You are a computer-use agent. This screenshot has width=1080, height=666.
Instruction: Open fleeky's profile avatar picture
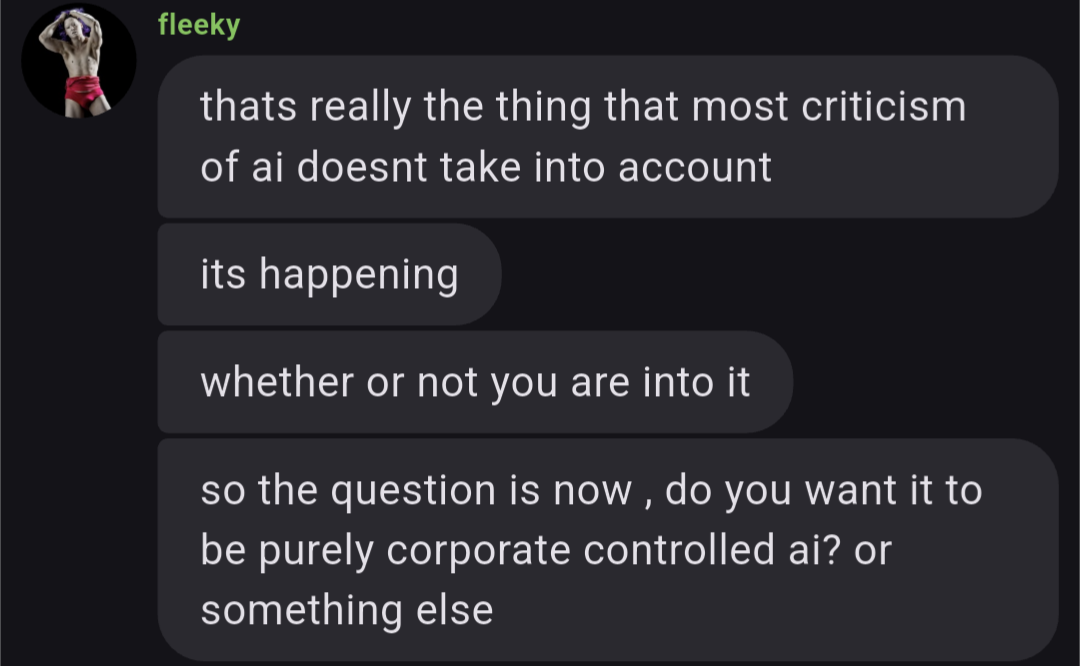(79, 60)
